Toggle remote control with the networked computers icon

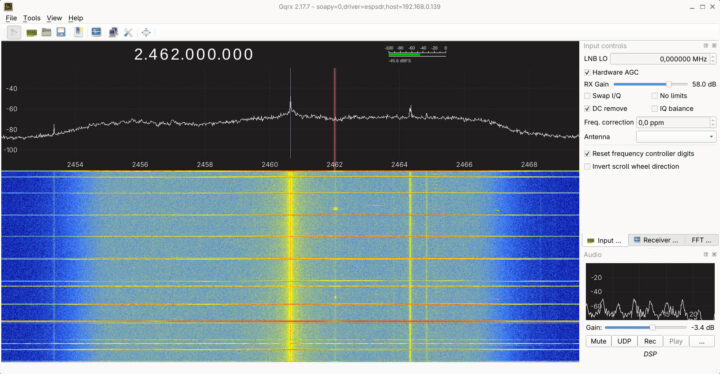pos(113,32)
